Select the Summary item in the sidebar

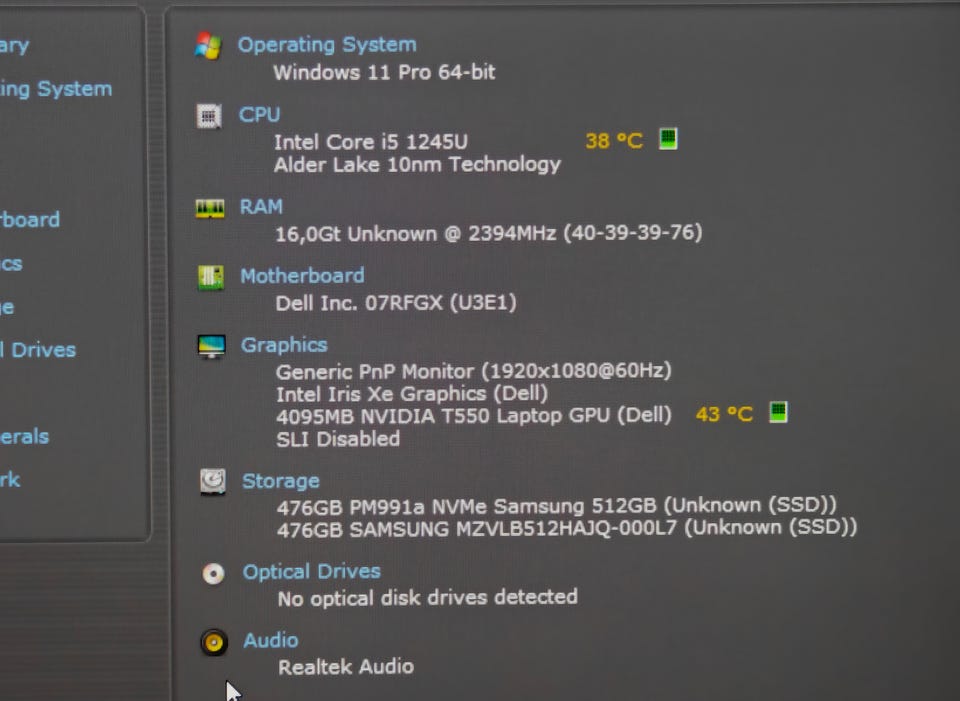[x=14, y=46]
